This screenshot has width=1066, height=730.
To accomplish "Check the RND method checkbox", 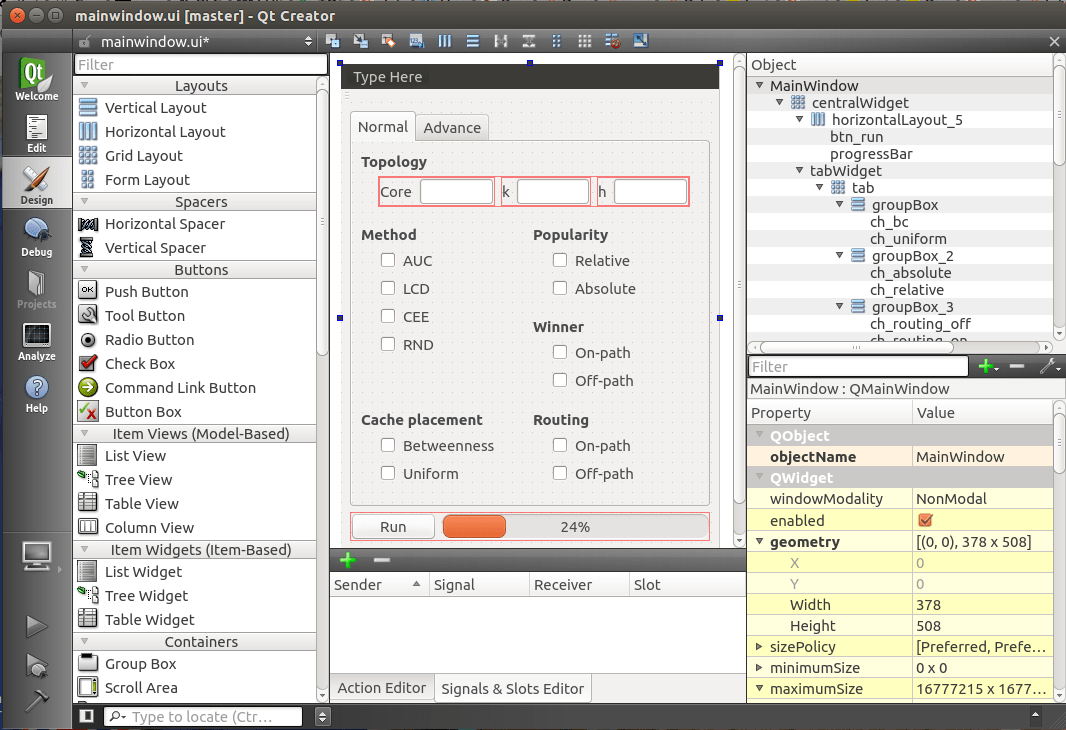I will pos(388,344).
